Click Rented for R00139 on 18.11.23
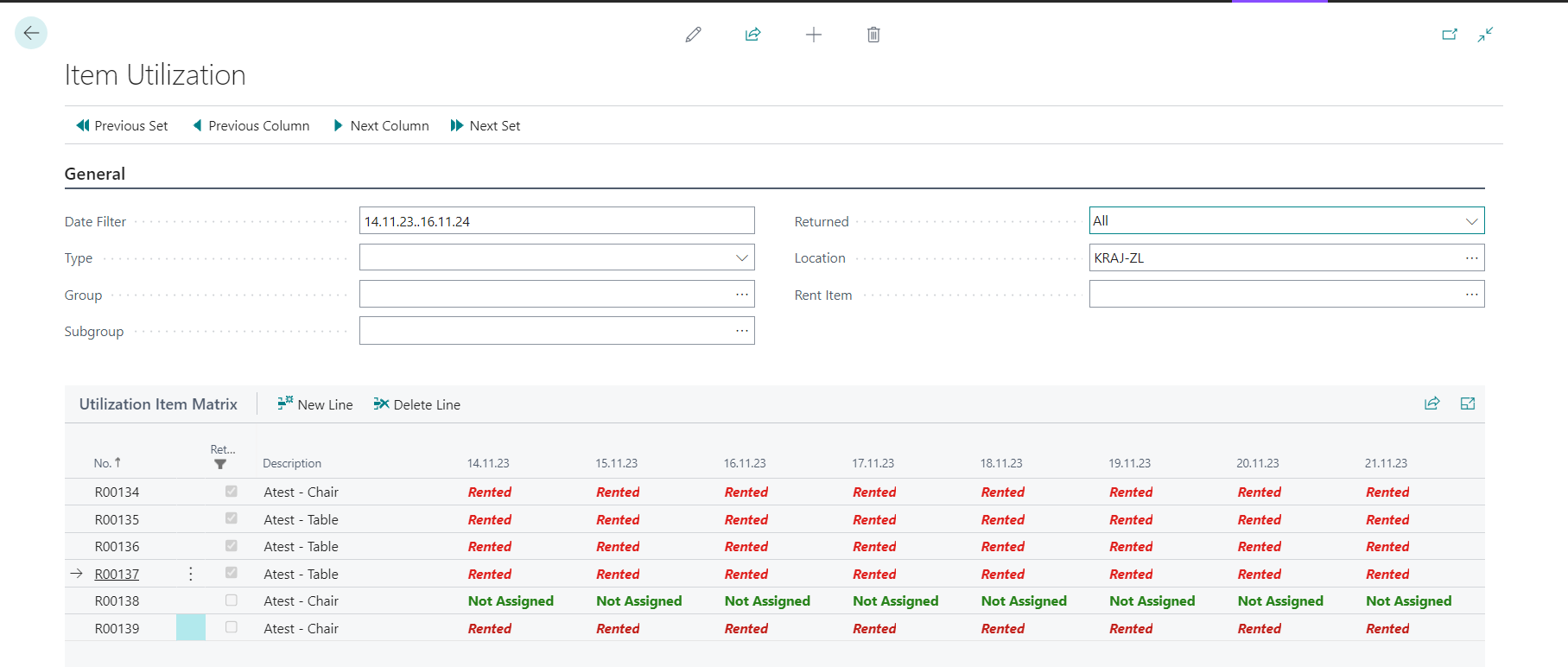Viewport: 1568px width, 667px height. pyautogui.click(x=1003, y=629)
